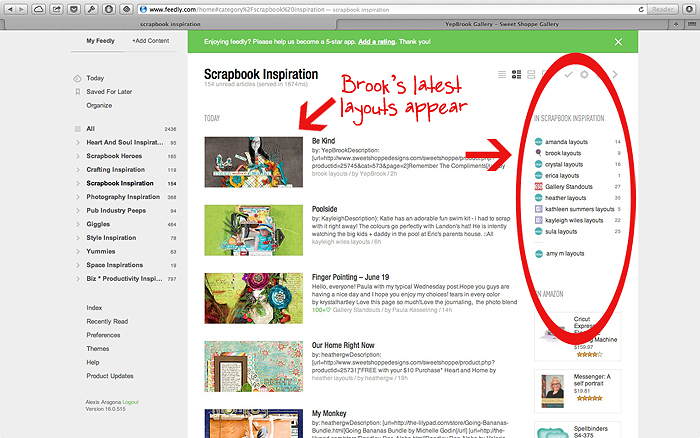Click the Gallery Standouts feed icon
Viewport: 700px width, 438px height.
point(538,187)
